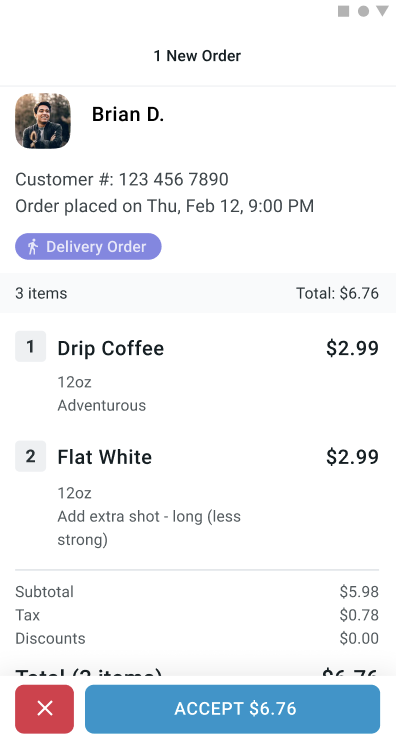Select quantity badge 2 for Flat White
Image resolution: width=396 pixels, height=740 pixels.
[30, 456]
